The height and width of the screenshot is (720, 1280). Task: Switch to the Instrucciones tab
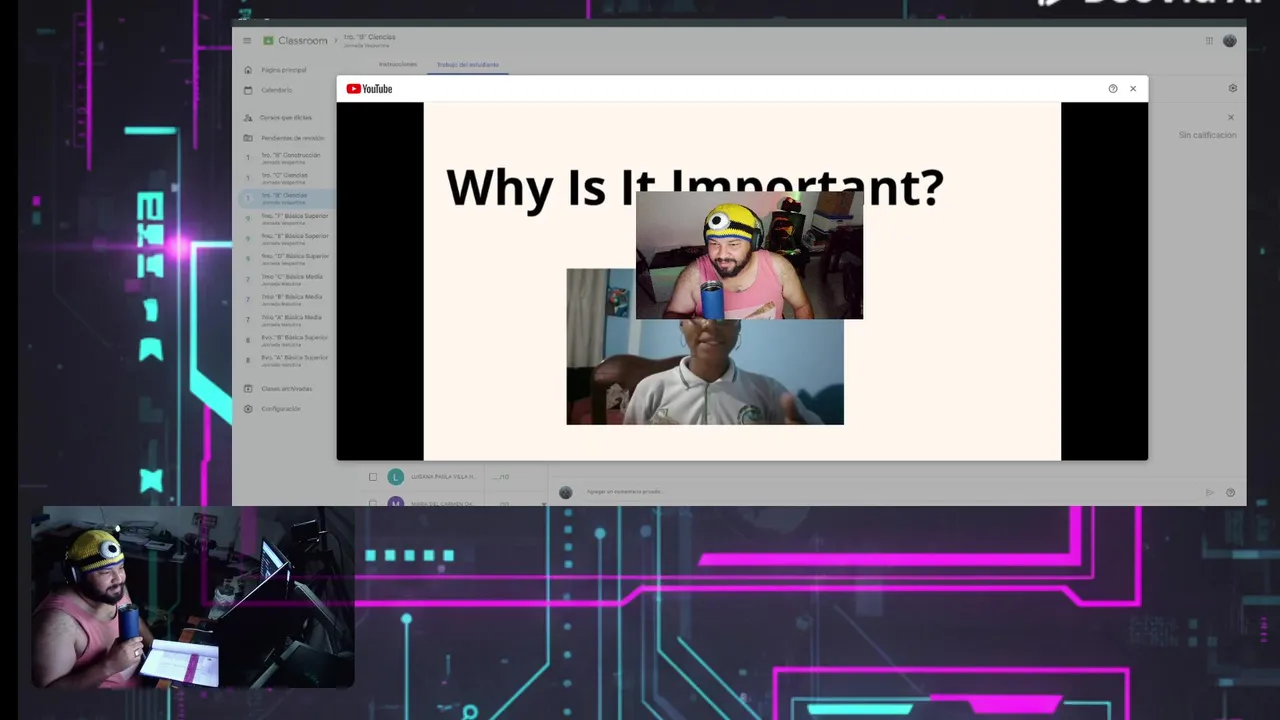pos(398,65)
